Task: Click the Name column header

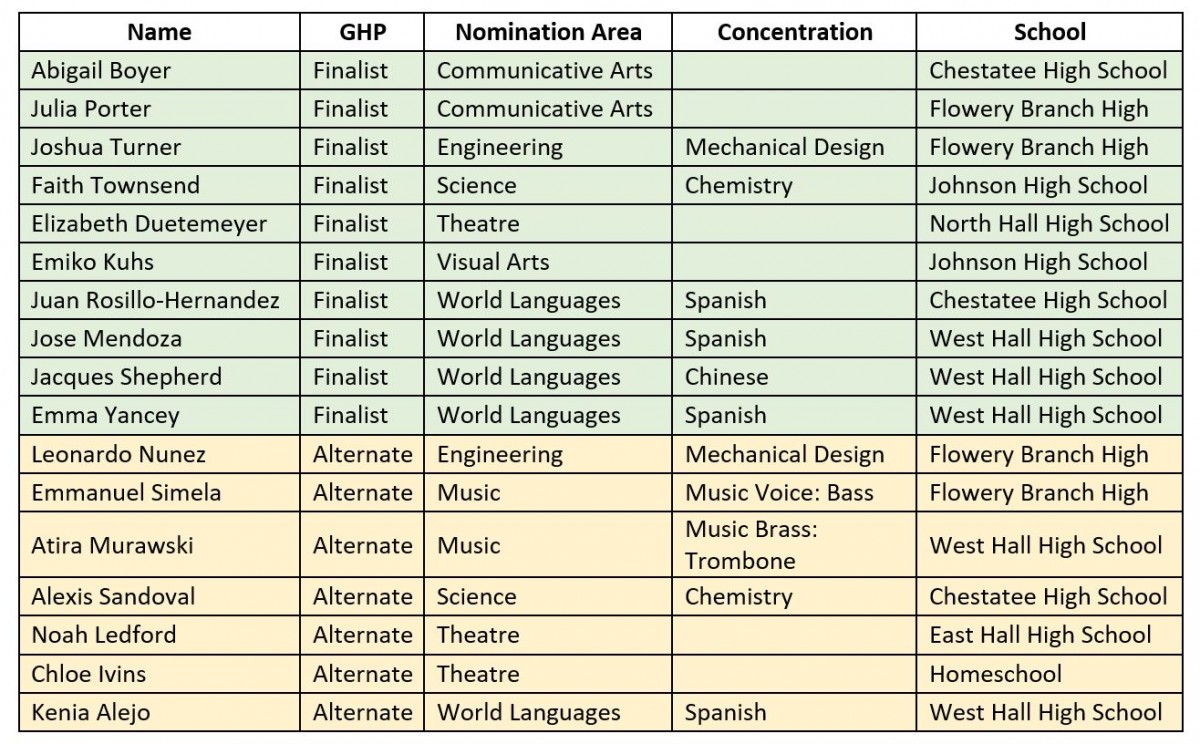Action: tap(159, 32)
